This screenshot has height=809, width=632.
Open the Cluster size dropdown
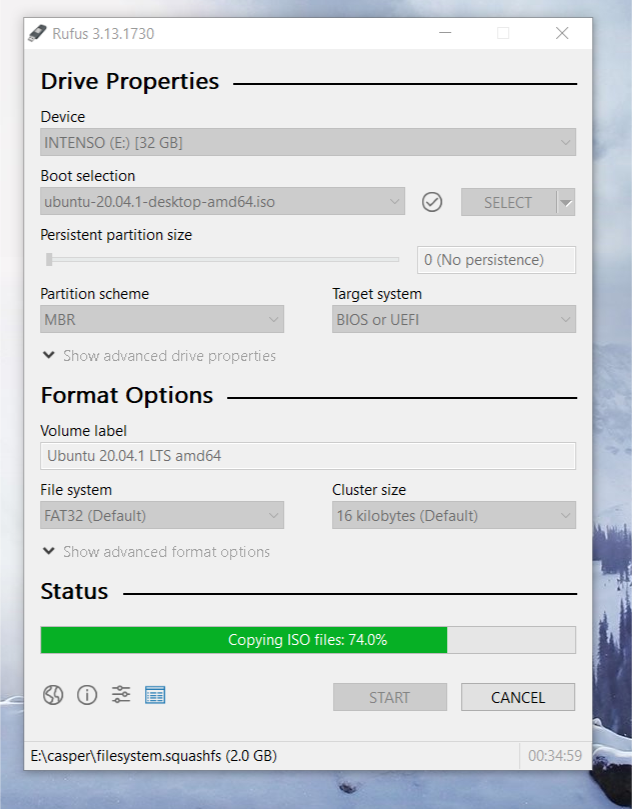coord(454,515)
